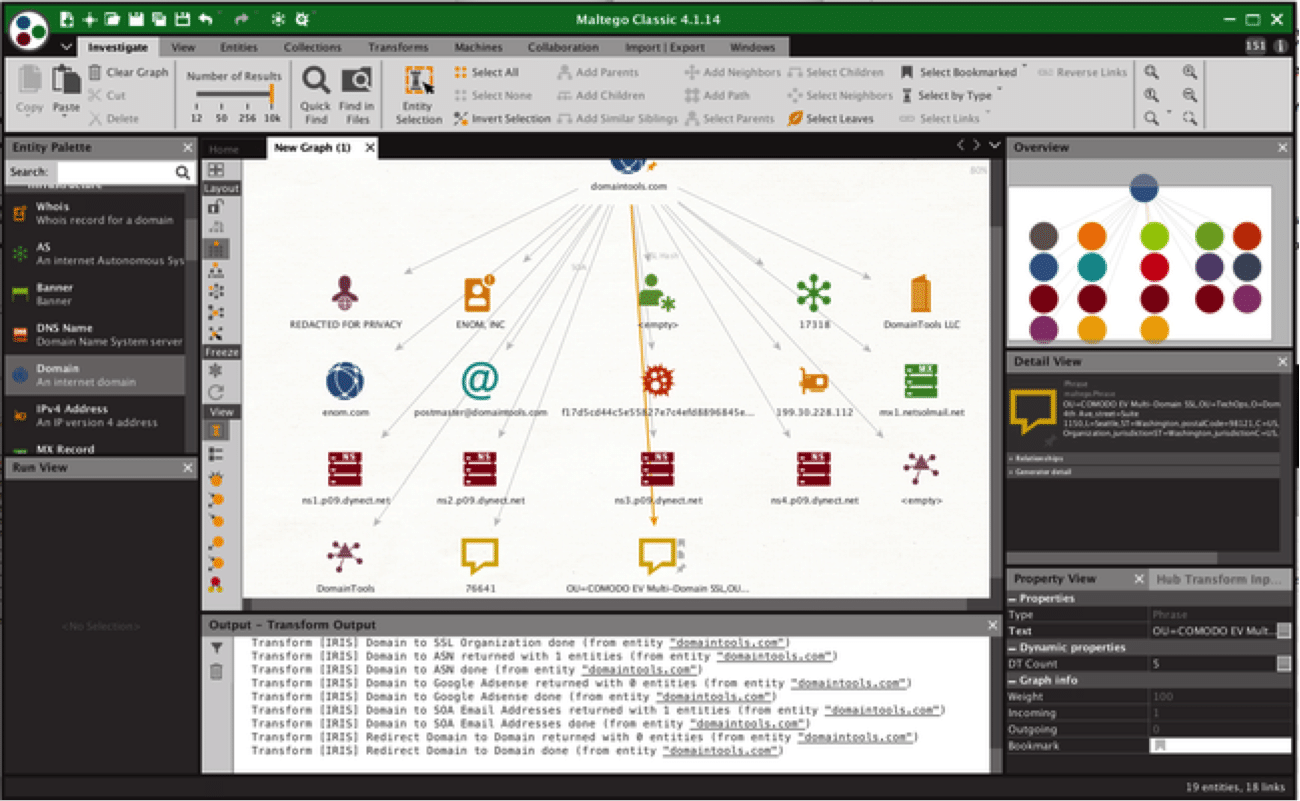This screenshot has height=801, width=1300.
Task: Select the Domain entity in palette
Action: coord(94,375)
